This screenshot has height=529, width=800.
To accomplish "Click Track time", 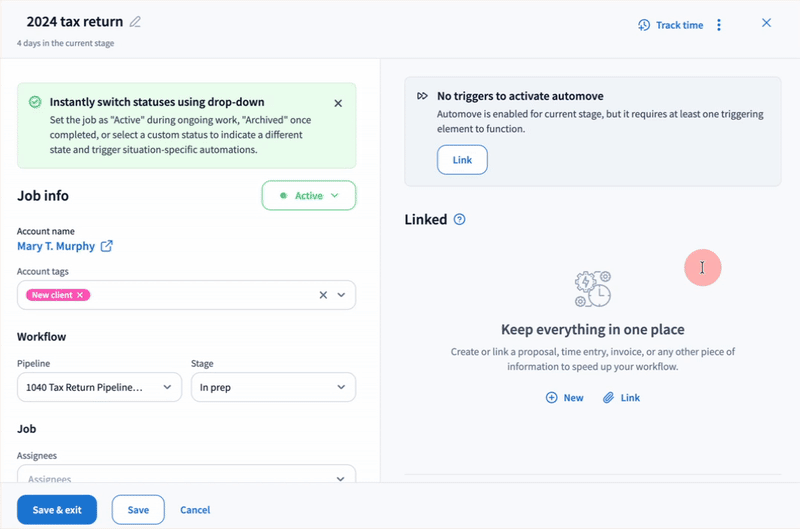I will pos(670,25).
